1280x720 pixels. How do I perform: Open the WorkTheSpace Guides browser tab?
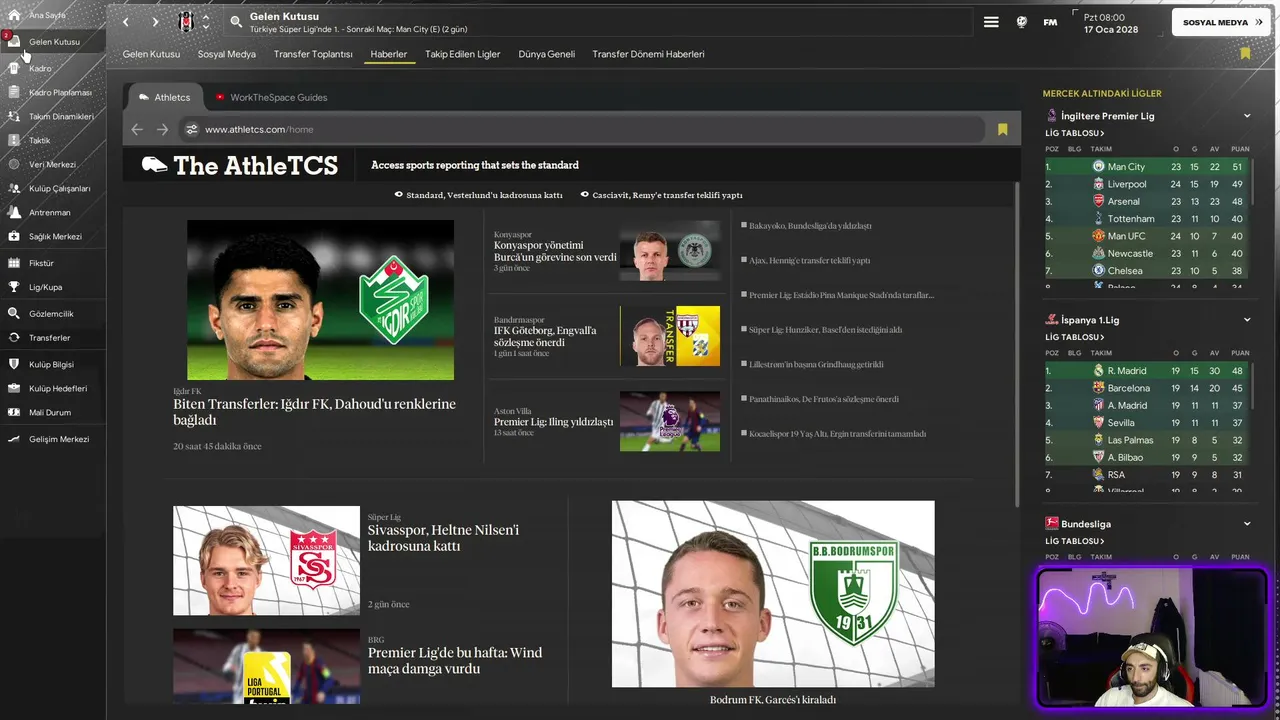pyautogui.click(x=271, y=97)
